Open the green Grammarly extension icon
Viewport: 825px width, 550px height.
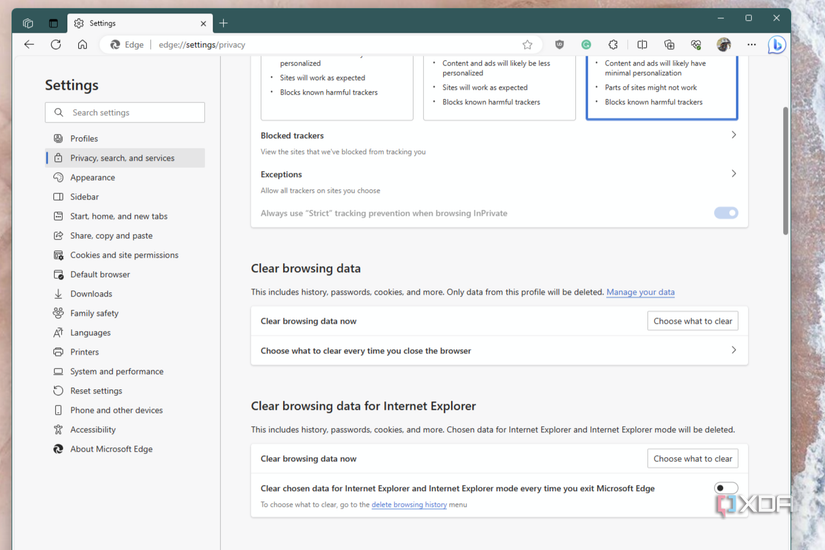(586, 45)
